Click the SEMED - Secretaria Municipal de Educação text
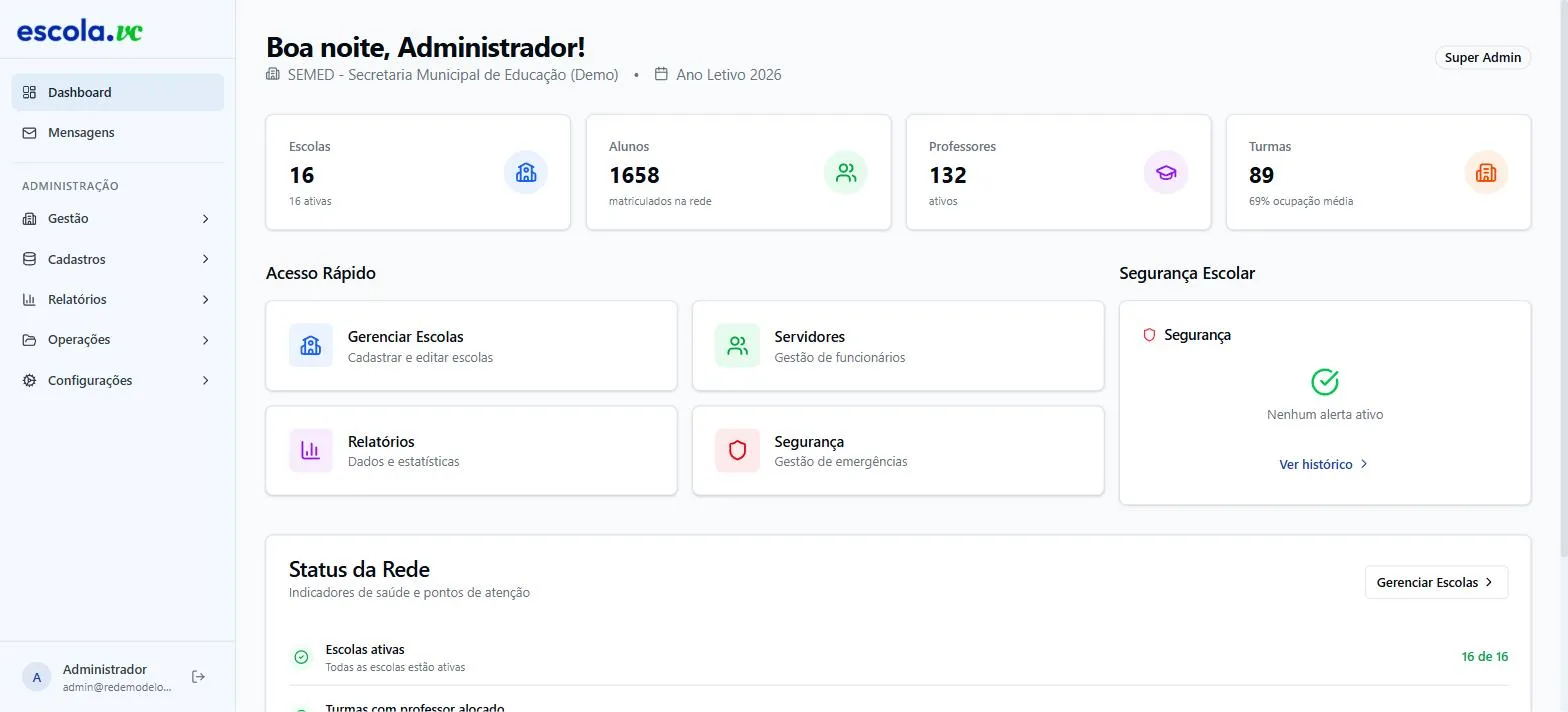Image resolution: width=1568 pixels, height=712 pixels. click(453, 74)
